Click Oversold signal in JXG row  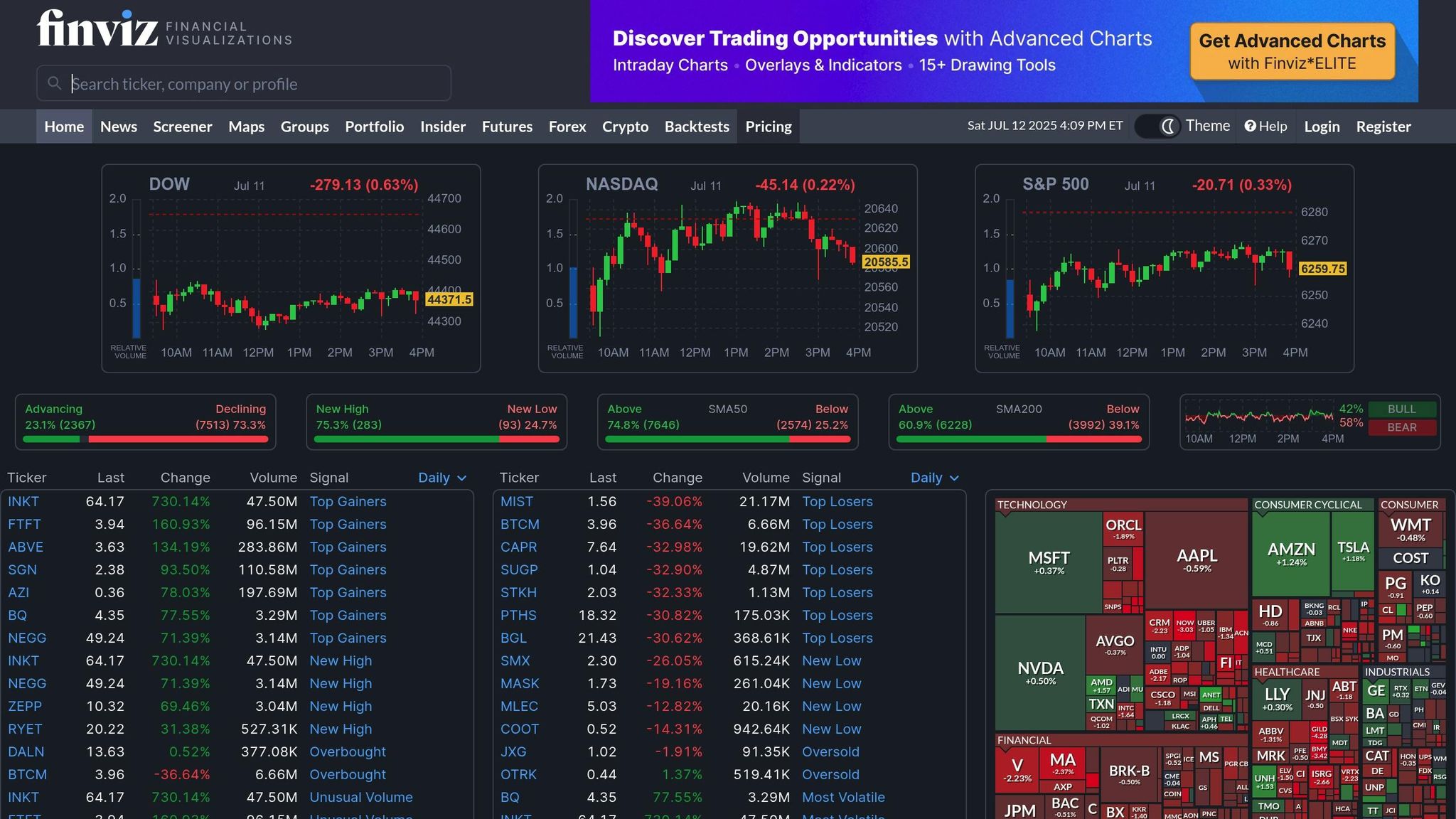click(x=830, y=751)
